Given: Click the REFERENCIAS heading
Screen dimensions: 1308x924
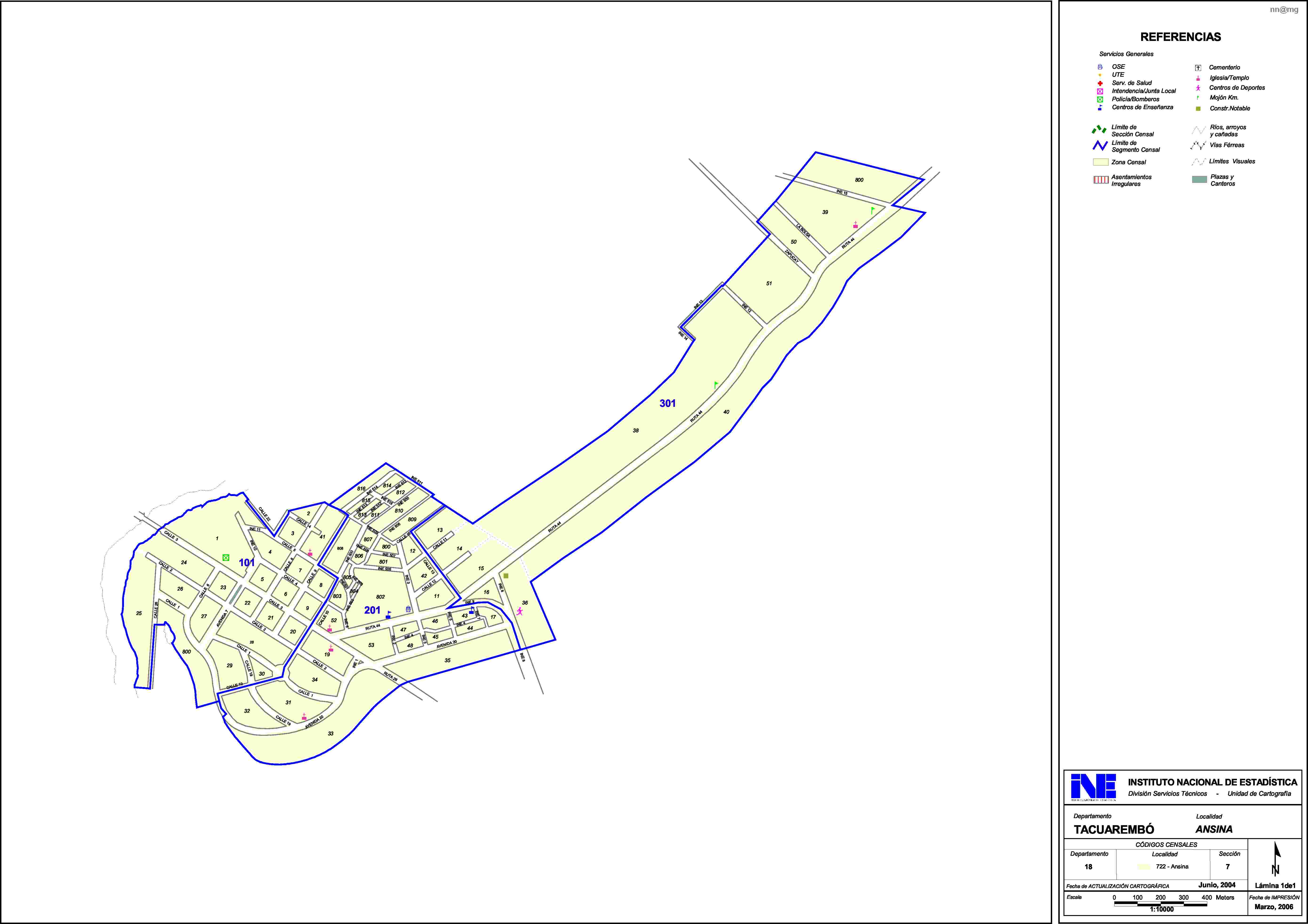Looking at the screenshot, I should (1180, 37).
